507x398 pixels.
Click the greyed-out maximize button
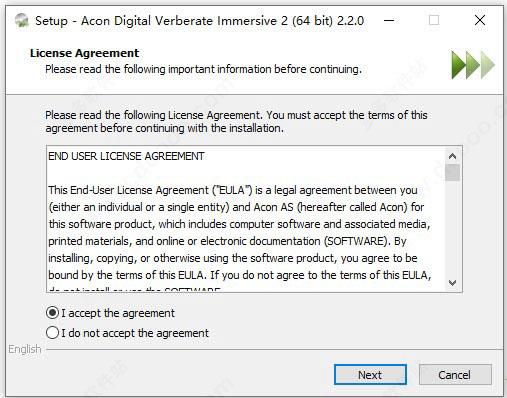[434, 20]
